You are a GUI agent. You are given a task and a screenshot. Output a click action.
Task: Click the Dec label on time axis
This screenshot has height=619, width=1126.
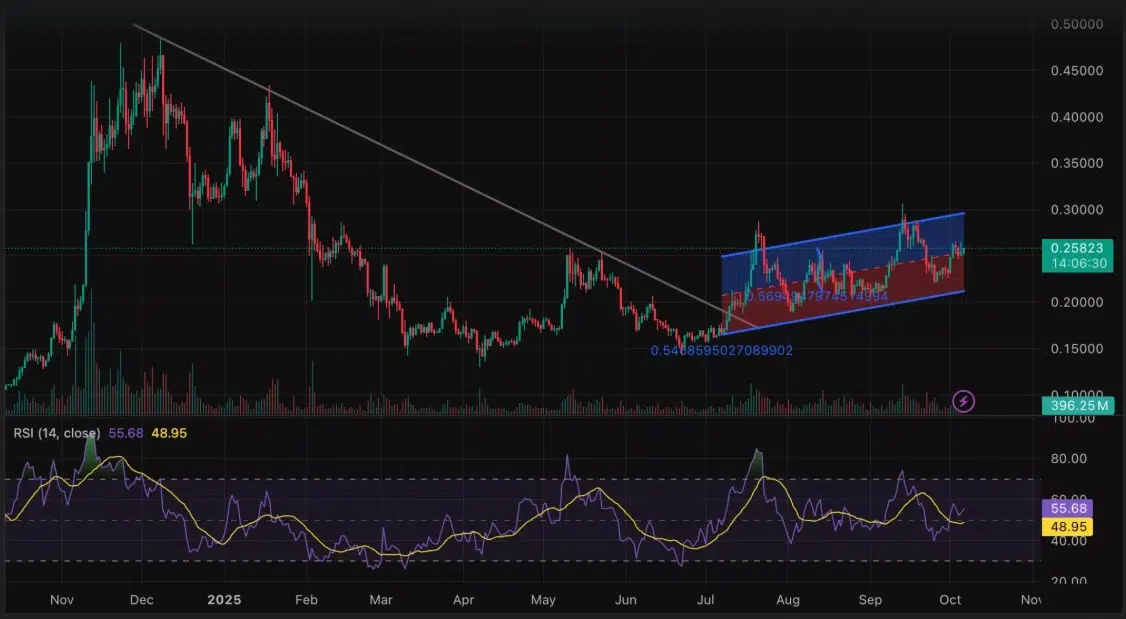click(141, 600)
